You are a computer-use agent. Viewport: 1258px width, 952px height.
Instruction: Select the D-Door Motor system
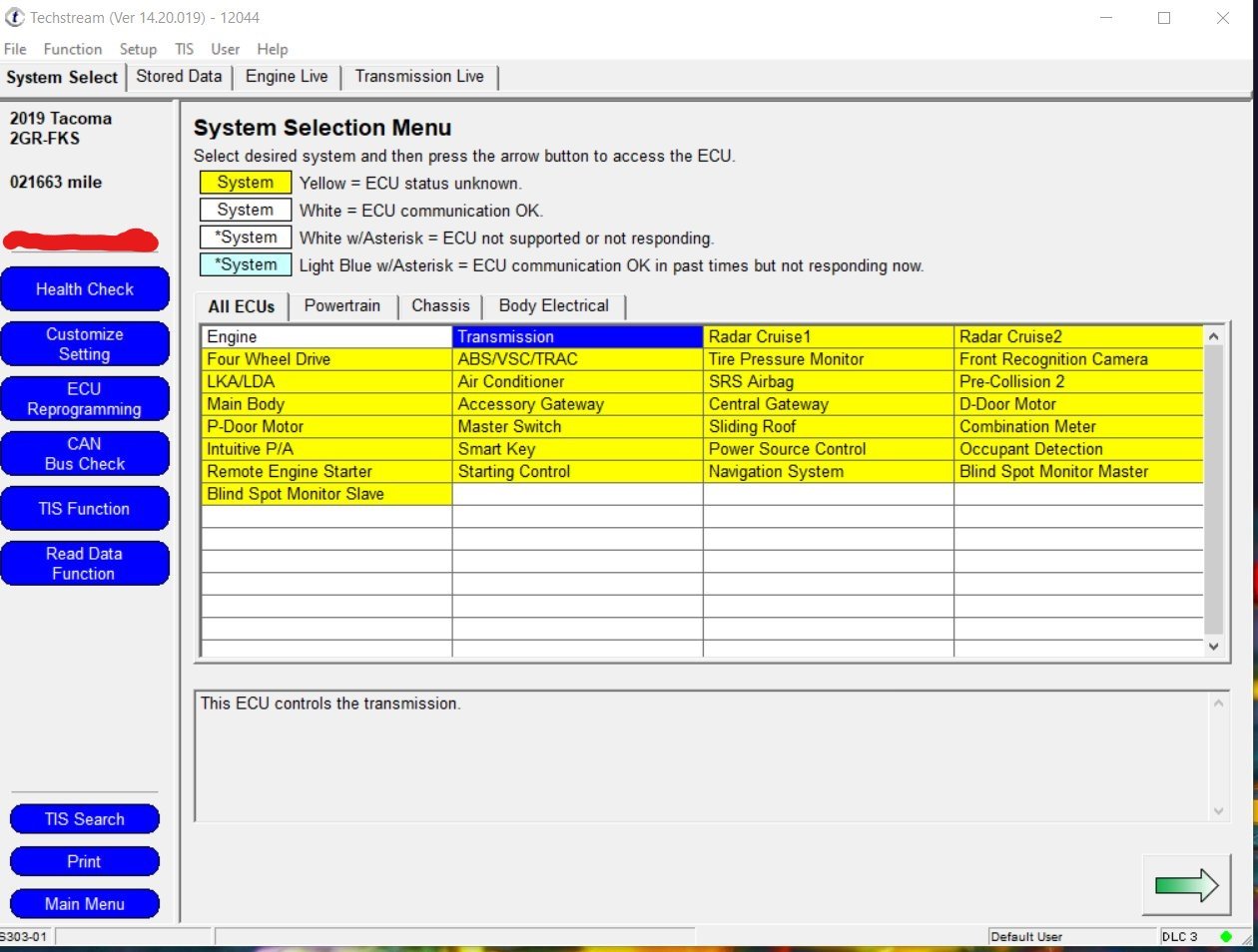(1079, 404)
